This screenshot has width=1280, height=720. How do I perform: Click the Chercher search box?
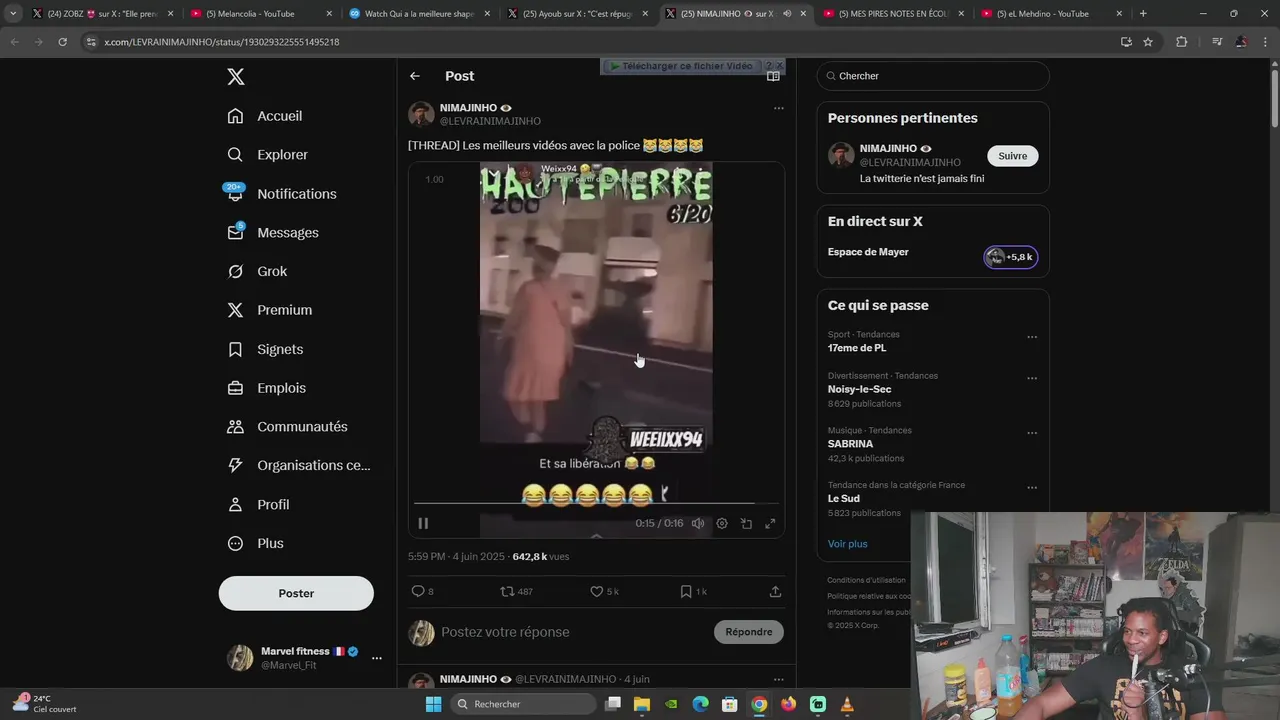tap(933, 76)
